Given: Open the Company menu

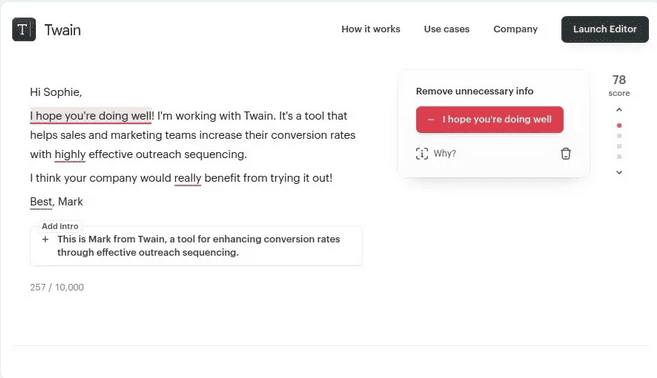Looking at the screenshot, I should 515,29.
